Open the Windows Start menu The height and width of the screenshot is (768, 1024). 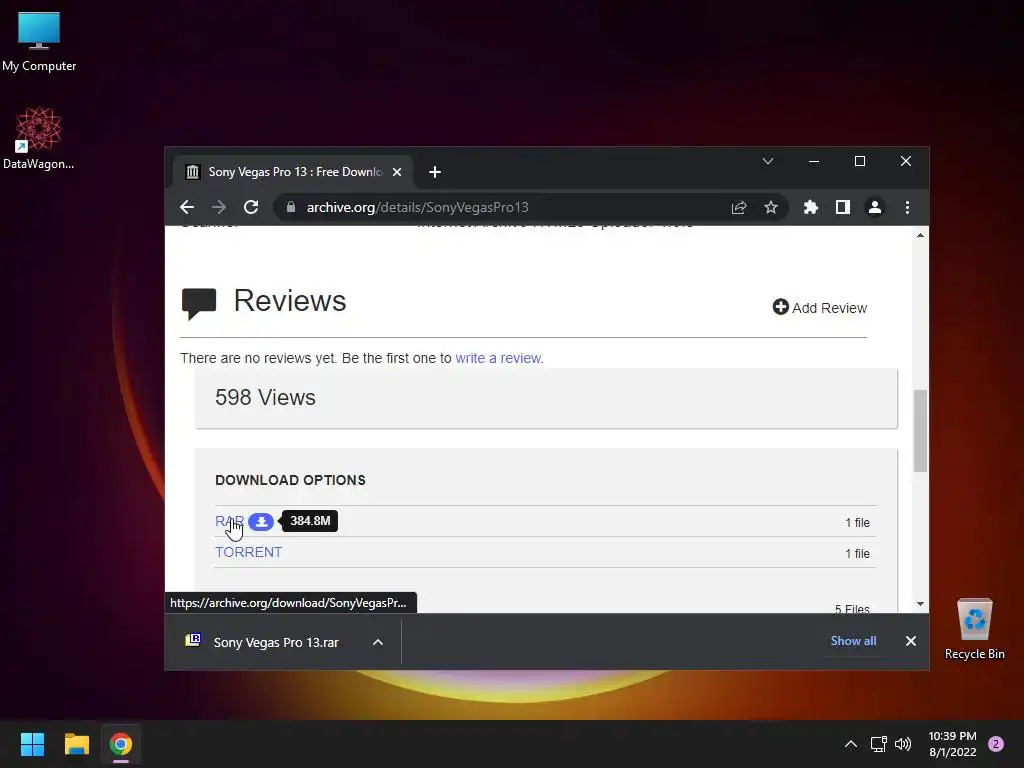[x=32, y=744]
